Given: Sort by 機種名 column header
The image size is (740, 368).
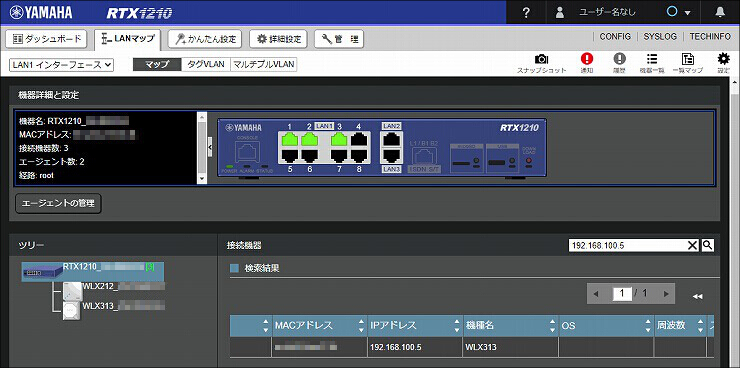Looking at the screenshot, I should (511, 325).
